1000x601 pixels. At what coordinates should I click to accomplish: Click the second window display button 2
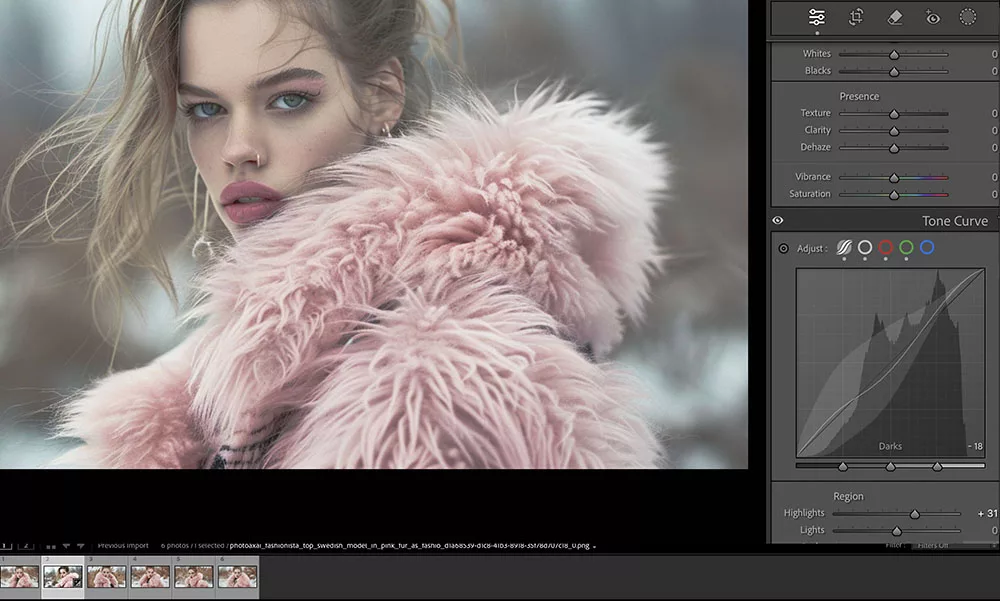26,546
